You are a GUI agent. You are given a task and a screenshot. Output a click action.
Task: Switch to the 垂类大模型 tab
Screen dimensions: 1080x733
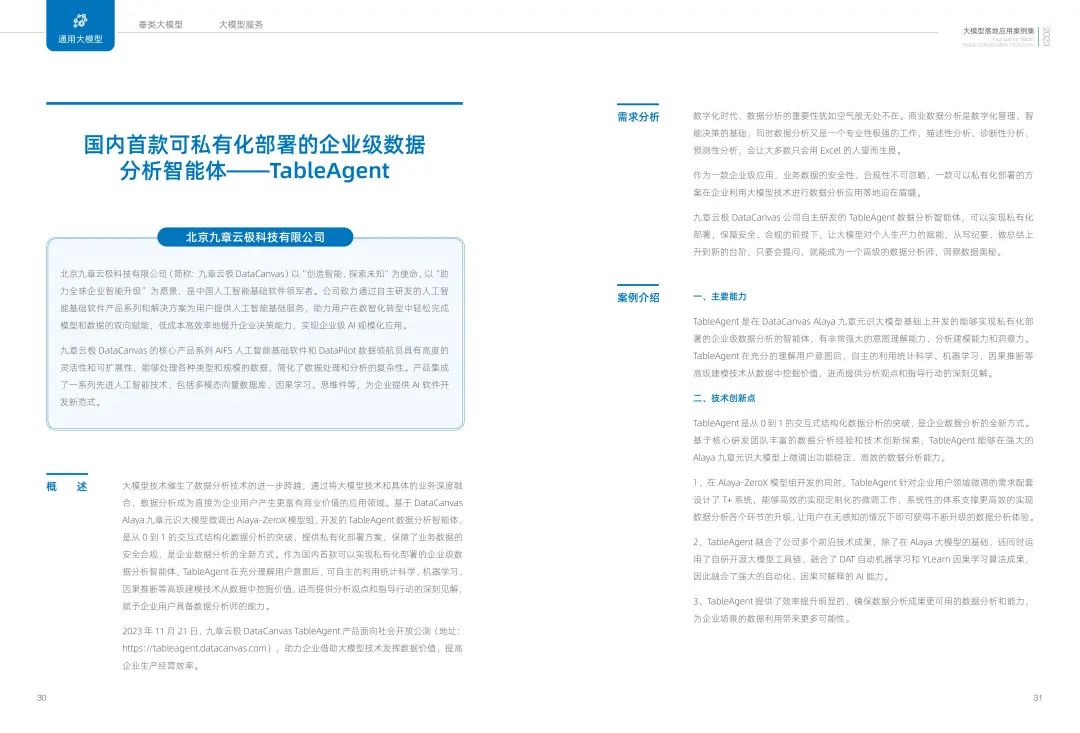tap(160, 25)
